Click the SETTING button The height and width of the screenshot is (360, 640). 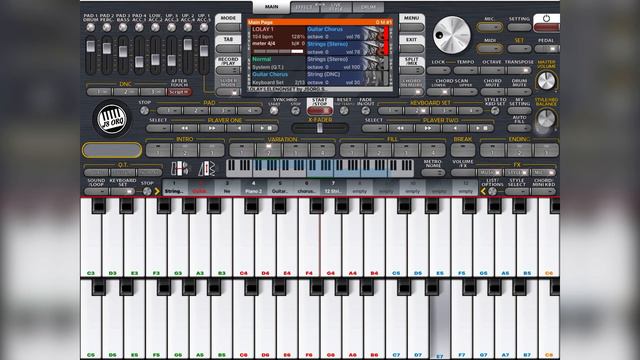pyautogui.click(x=519, y=27)
